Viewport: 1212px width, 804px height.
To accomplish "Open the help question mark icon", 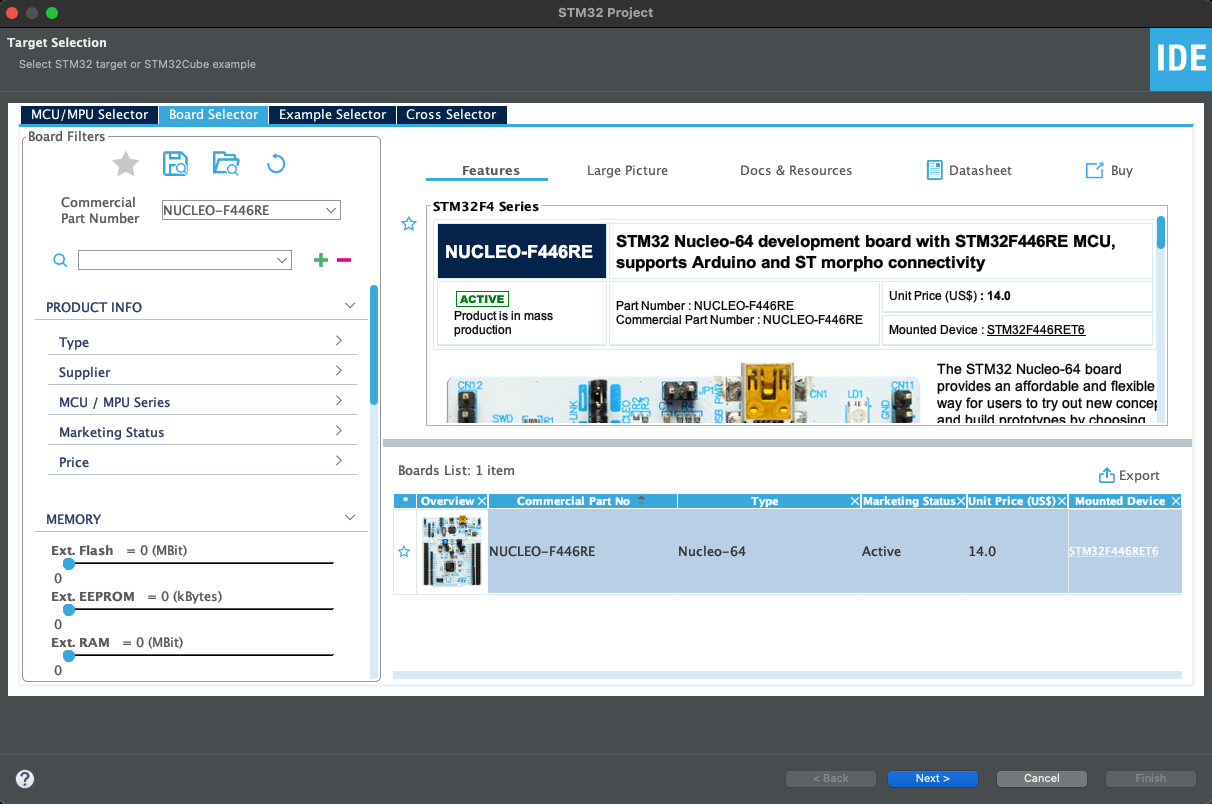I will tap(25, 778).
